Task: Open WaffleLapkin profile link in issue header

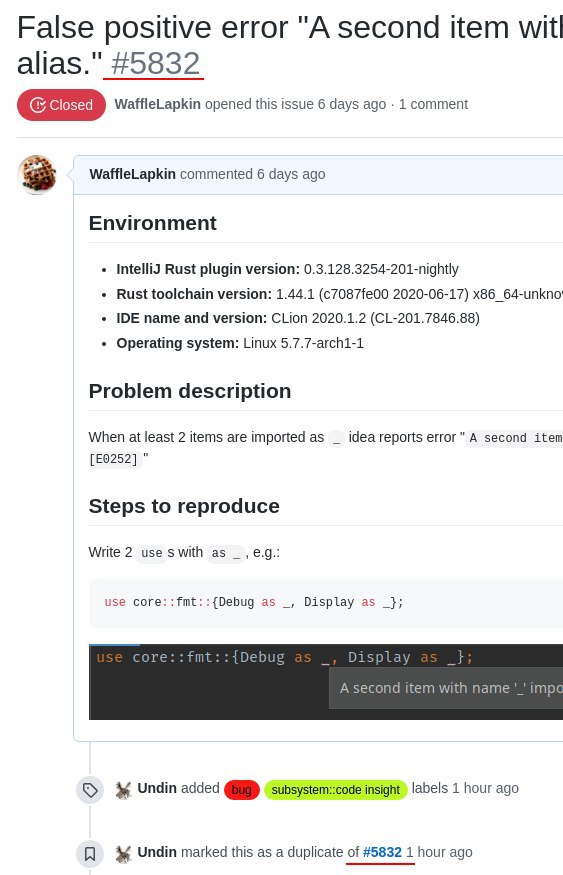Action: 157,104
